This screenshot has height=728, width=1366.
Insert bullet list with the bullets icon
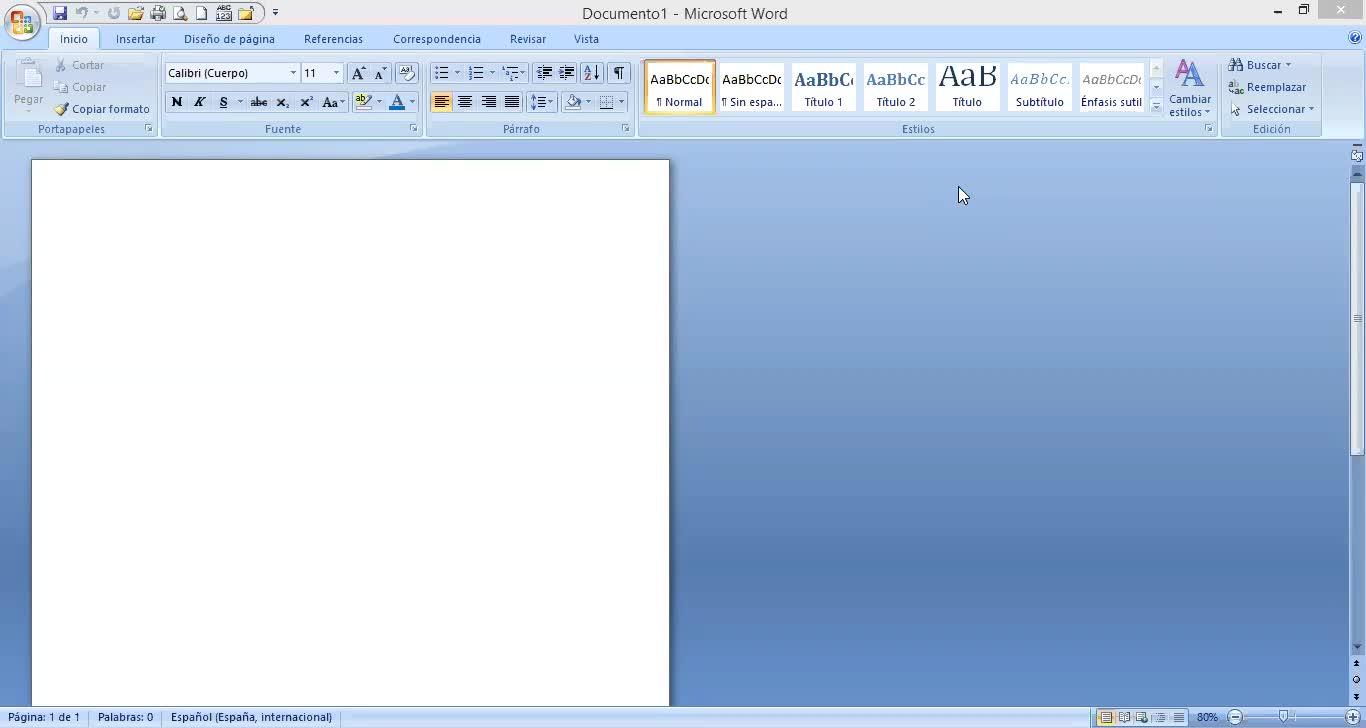pos(441,73)
